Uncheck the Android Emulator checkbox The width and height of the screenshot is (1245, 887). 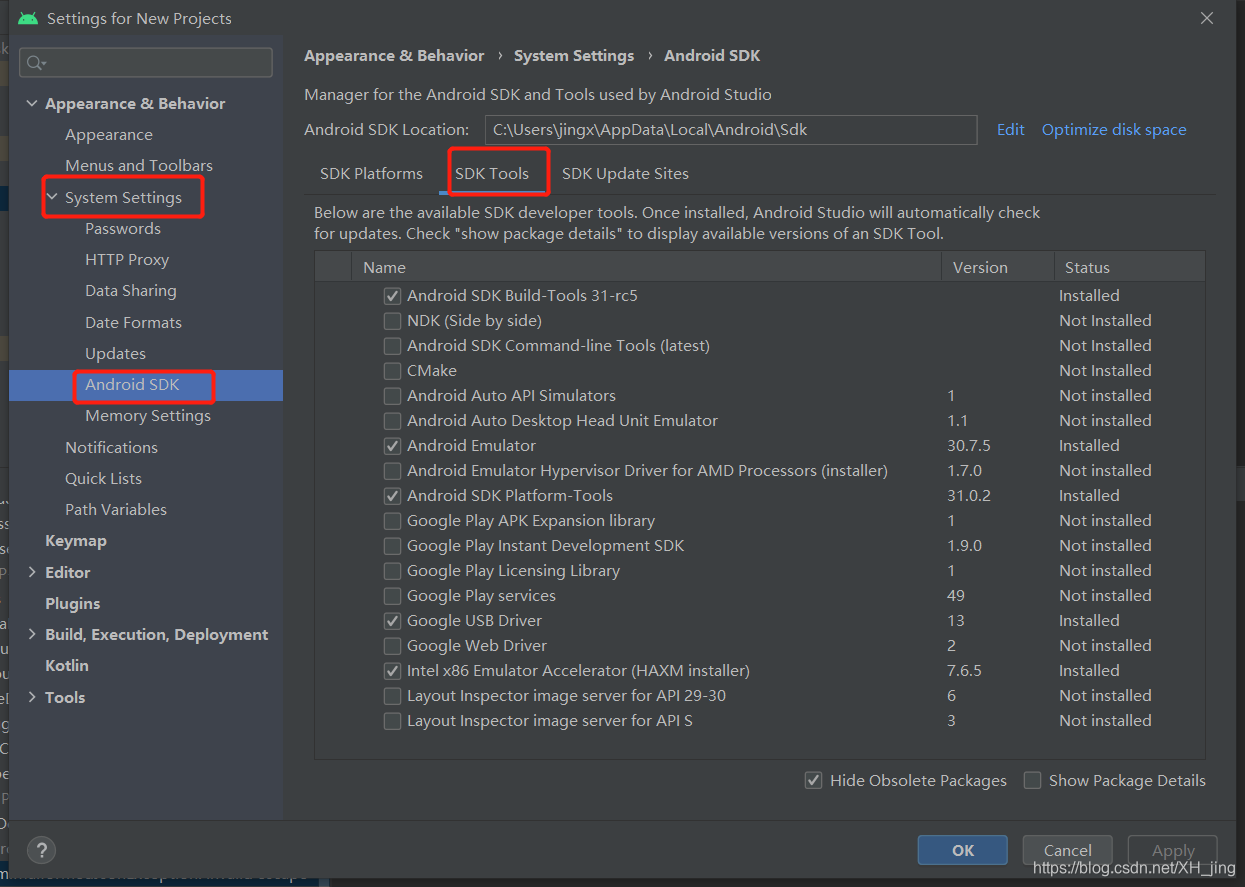tap(393, 446)
